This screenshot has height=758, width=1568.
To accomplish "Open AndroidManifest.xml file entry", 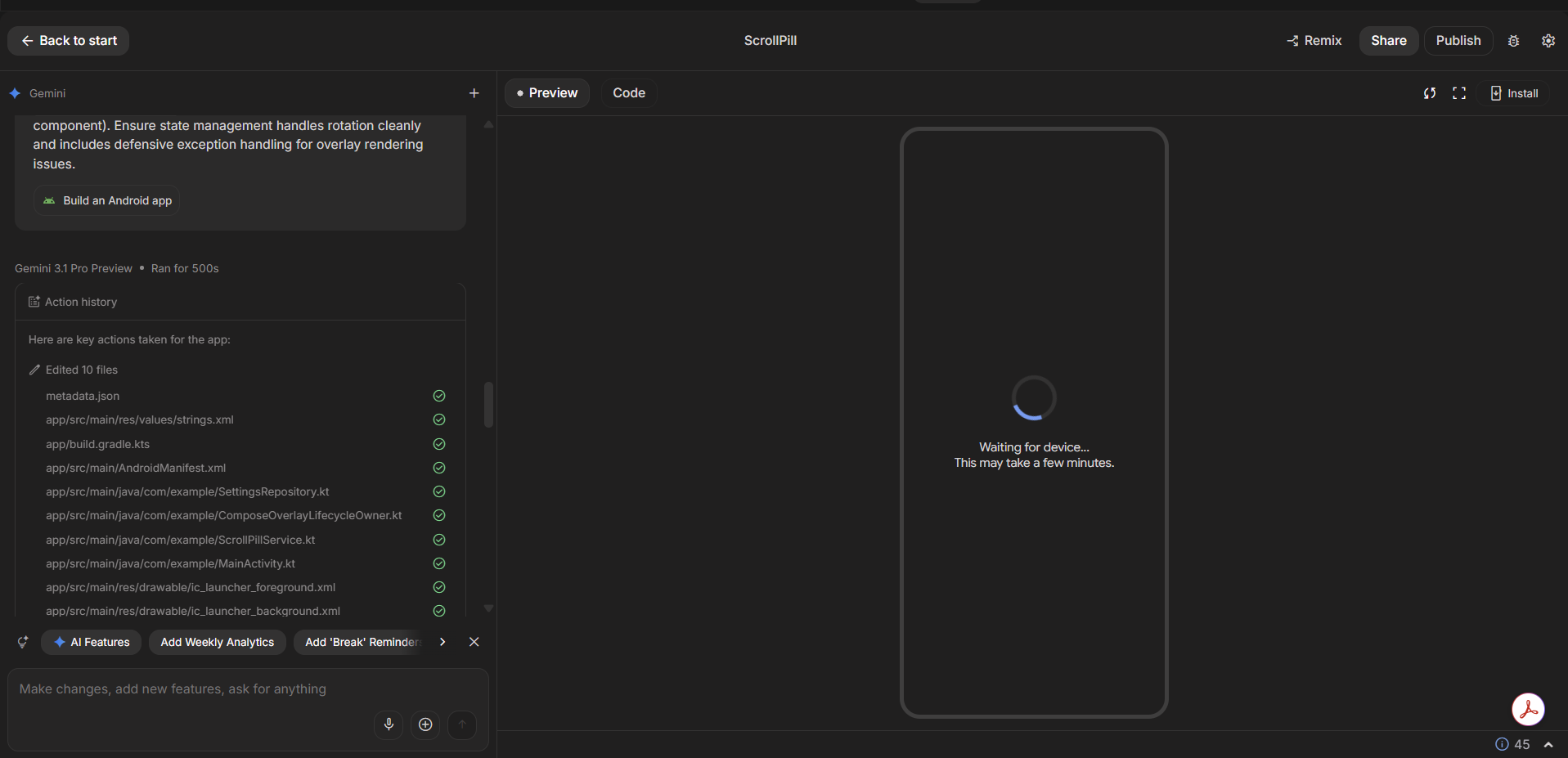I will pyautogui.click(x=136, y=468).
